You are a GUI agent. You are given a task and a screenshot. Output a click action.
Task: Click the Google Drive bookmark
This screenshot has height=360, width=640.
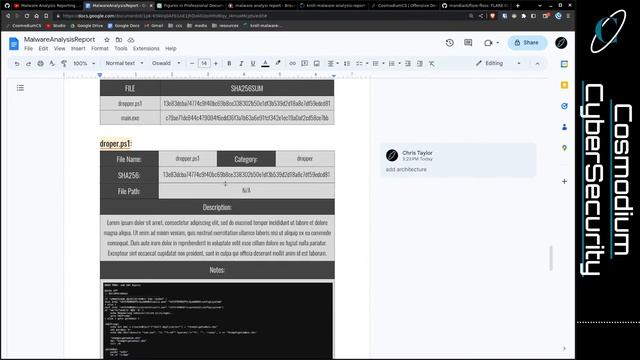click(x=87, y=25)
